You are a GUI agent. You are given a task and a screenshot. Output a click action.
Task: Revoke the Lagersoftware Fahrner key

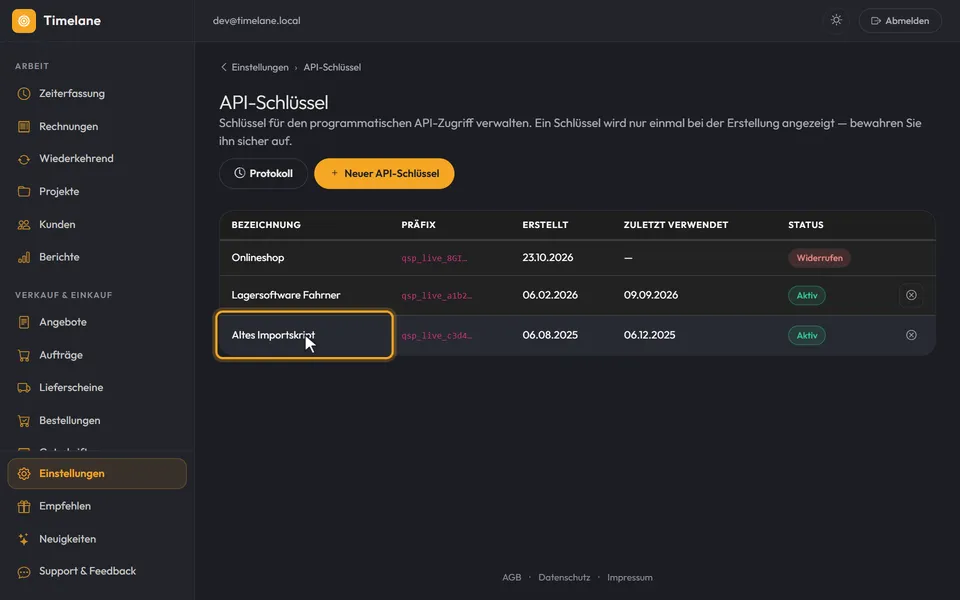point(911,295)
